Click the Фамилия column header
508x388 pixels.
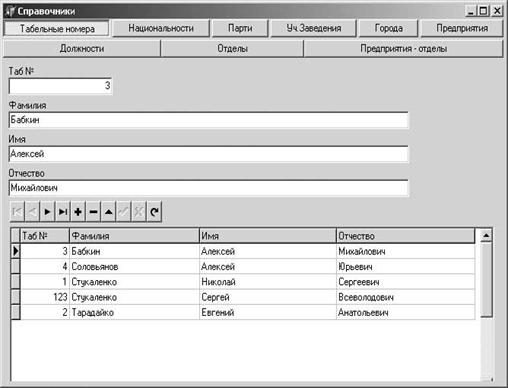pyautogui.click(x=134, y=236)
